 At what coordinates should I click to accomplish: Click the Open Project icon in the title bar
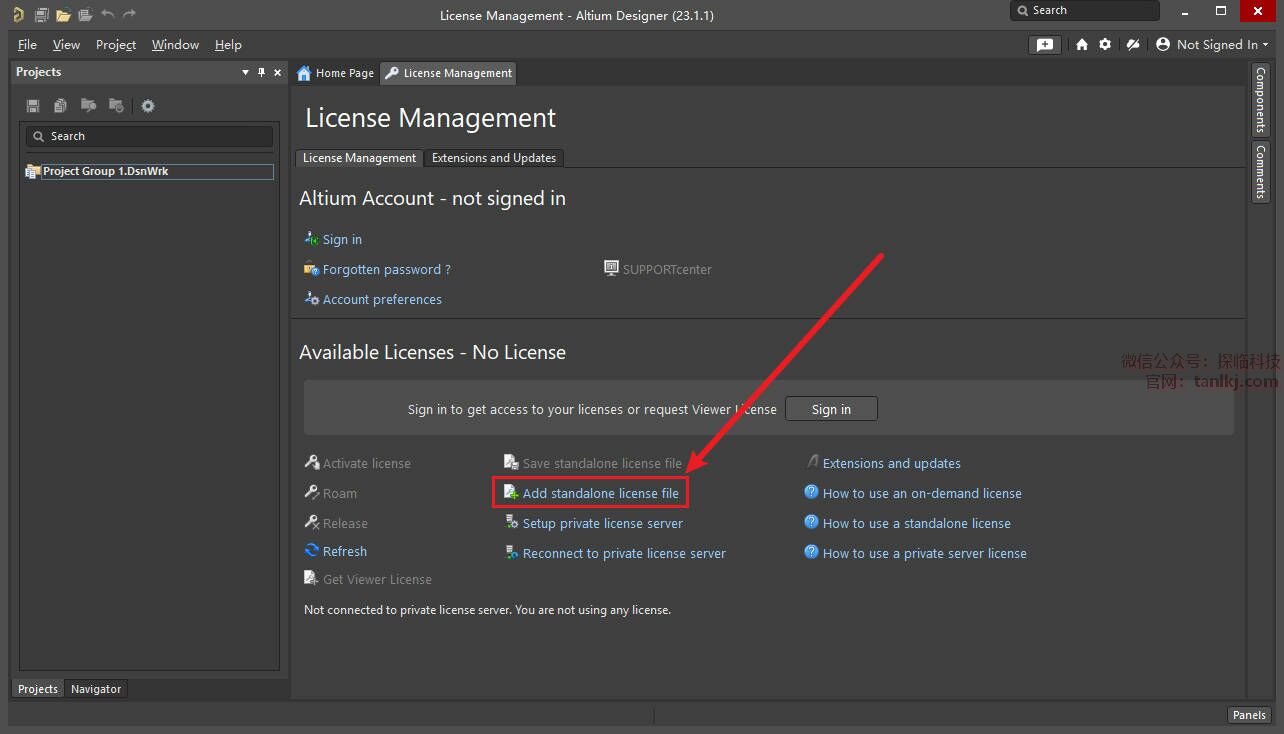click(85, 15)
